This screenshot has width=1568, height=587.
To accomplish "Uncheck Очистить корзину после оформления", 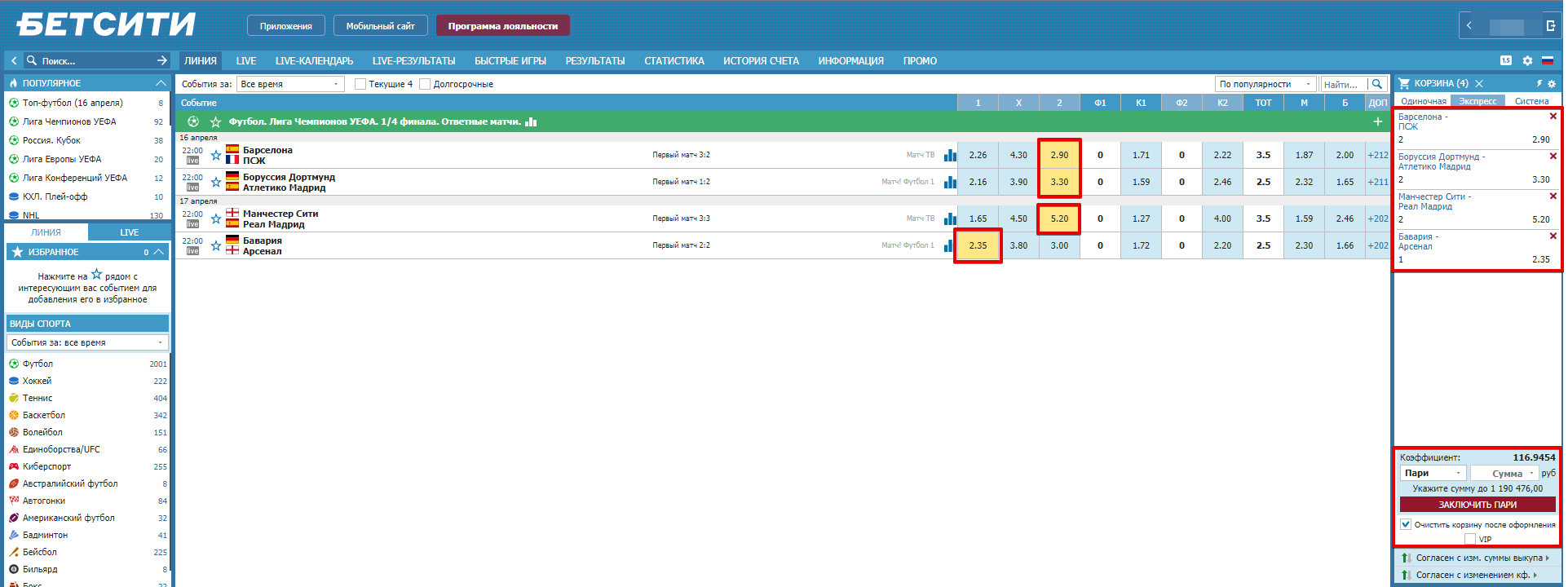I will 1406,524.
